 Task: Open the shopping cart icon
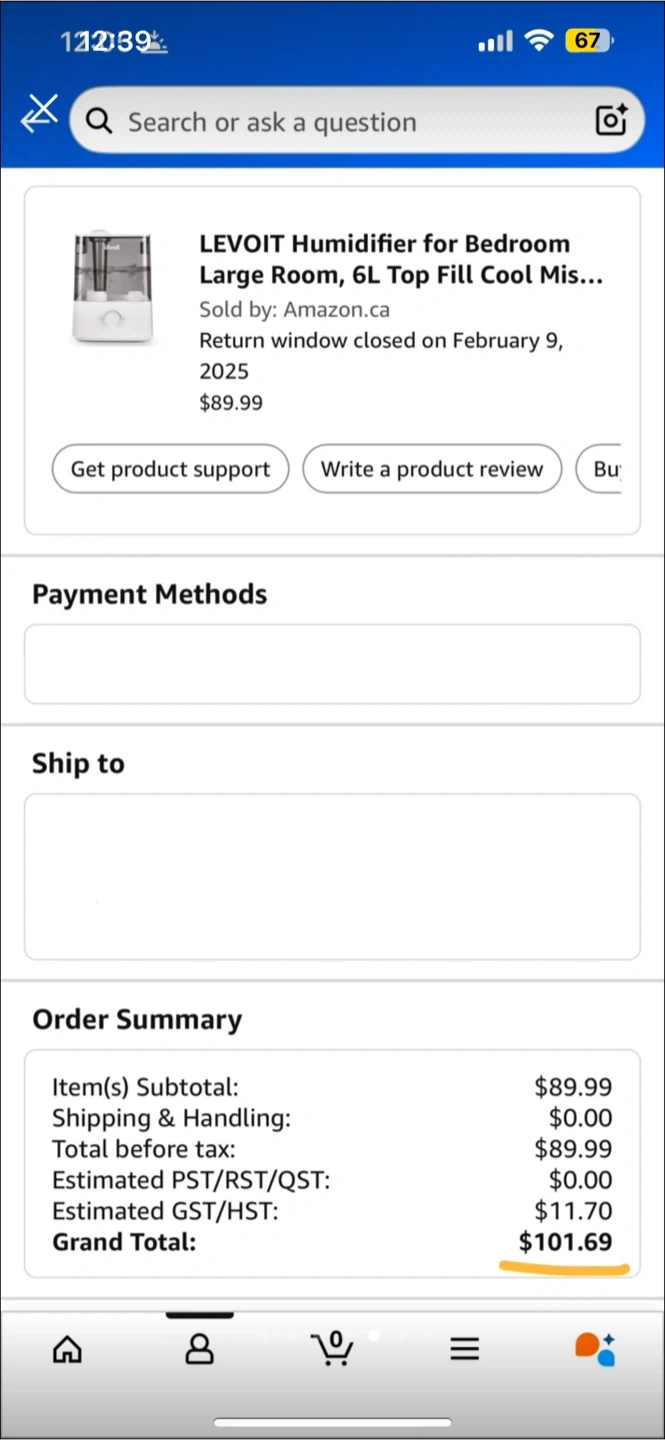333,1348
